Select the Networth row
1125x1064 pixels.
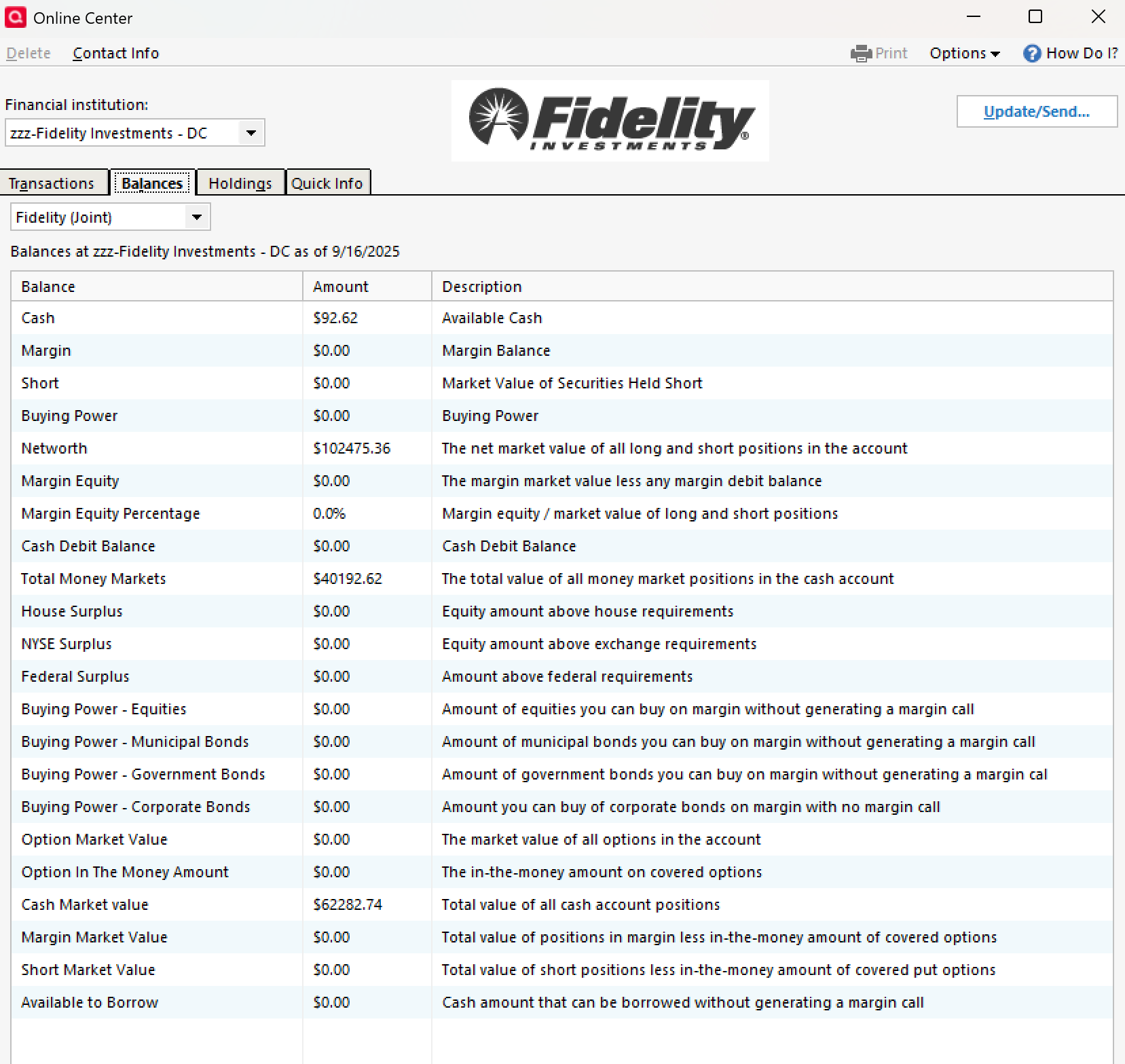point(562,448)
